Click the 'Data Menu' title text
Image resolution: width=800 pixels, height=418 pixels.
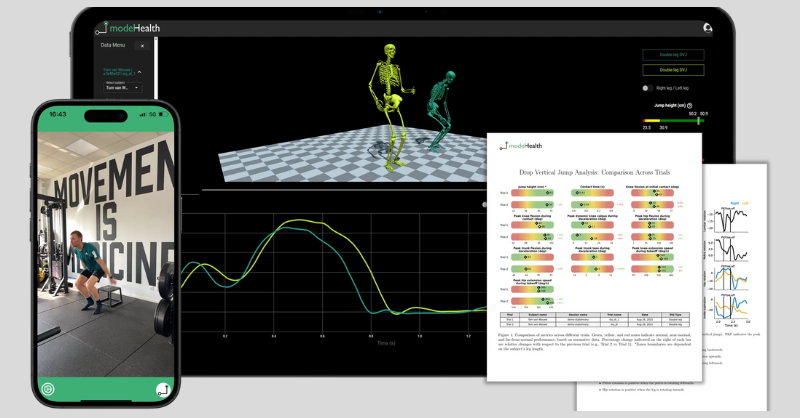coord(113,45)
